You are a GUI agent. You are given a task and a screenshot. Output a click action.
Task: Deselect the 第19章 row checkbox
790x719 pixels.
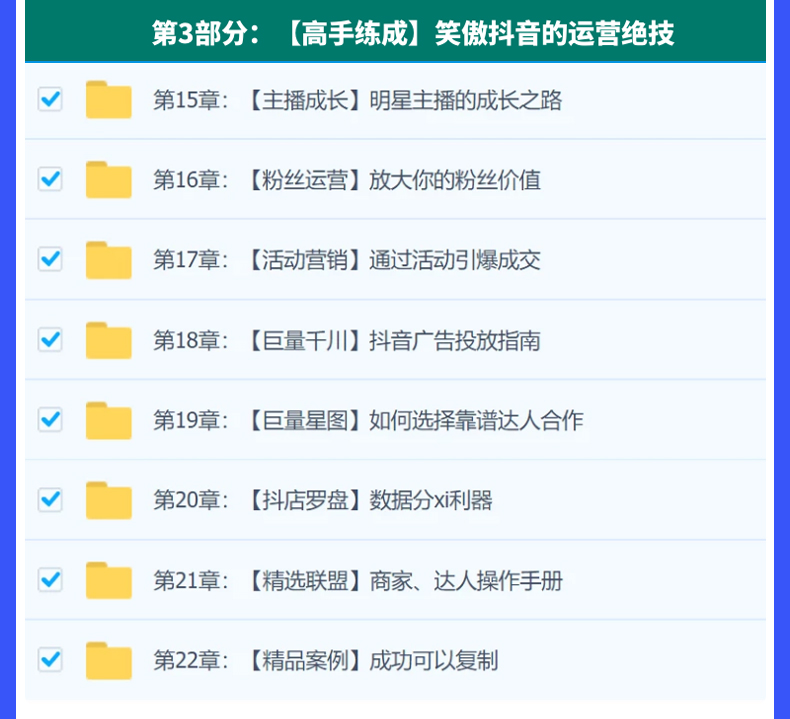coord(50,420)
